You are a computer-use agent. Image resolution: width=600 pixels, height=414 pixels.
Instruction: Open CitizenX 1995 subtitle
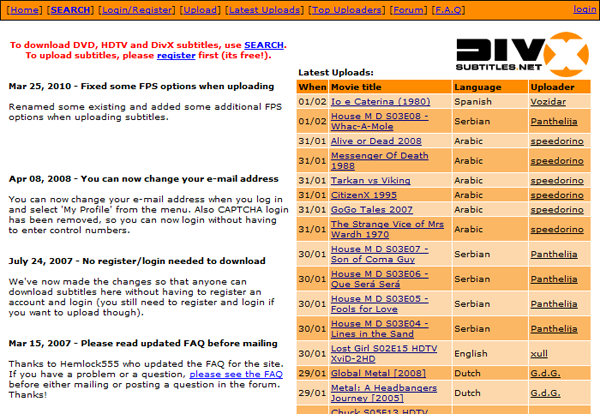[364, 195]
